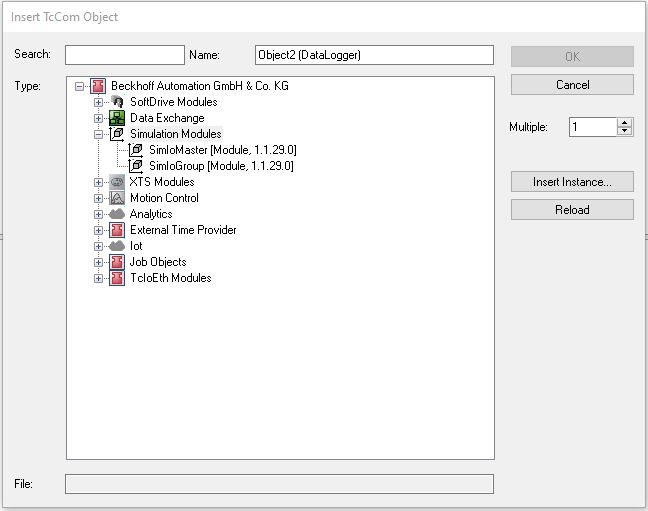Expand the TcIoEth Modules node
The width and height of the screenshot is (648, 511).
pos(98,279)
